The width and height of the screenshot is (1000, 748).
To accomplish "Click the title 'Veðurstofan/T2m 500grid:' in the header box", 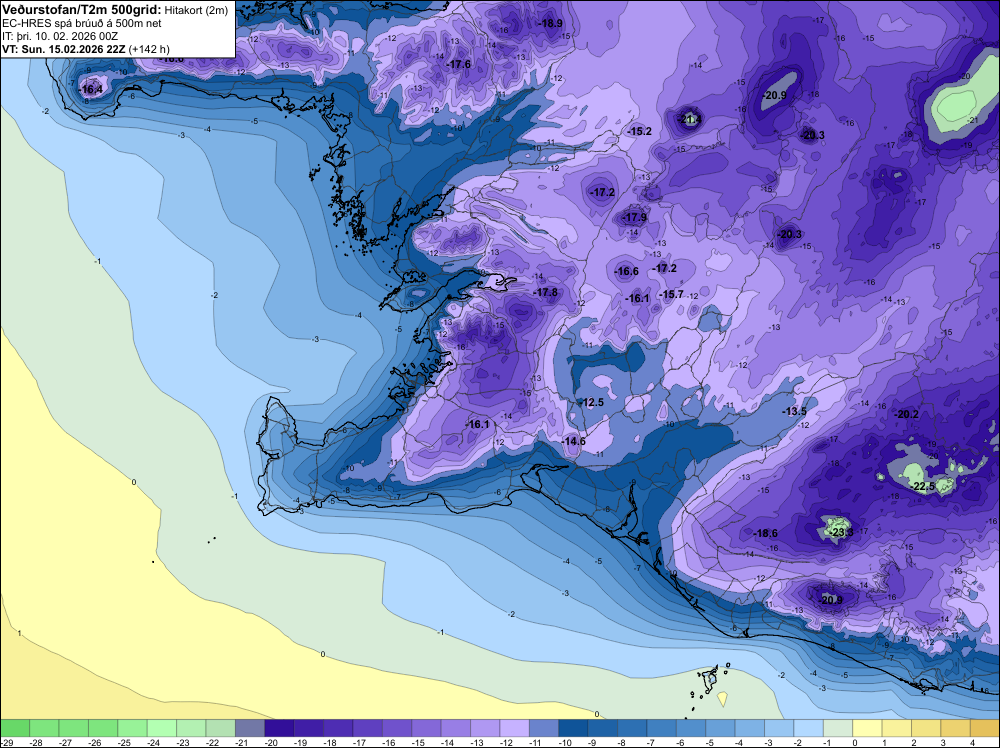I will (x=82, y=10).
